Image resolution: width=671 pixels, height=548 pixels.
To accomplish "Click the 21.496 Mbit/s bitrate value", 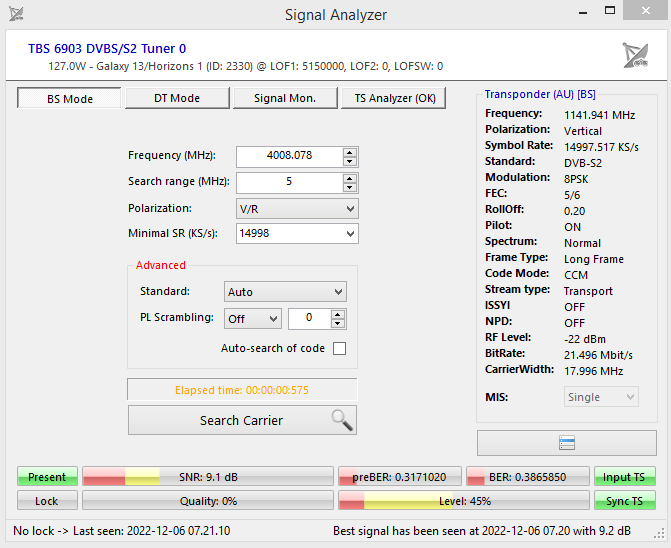I will point(598,355).
